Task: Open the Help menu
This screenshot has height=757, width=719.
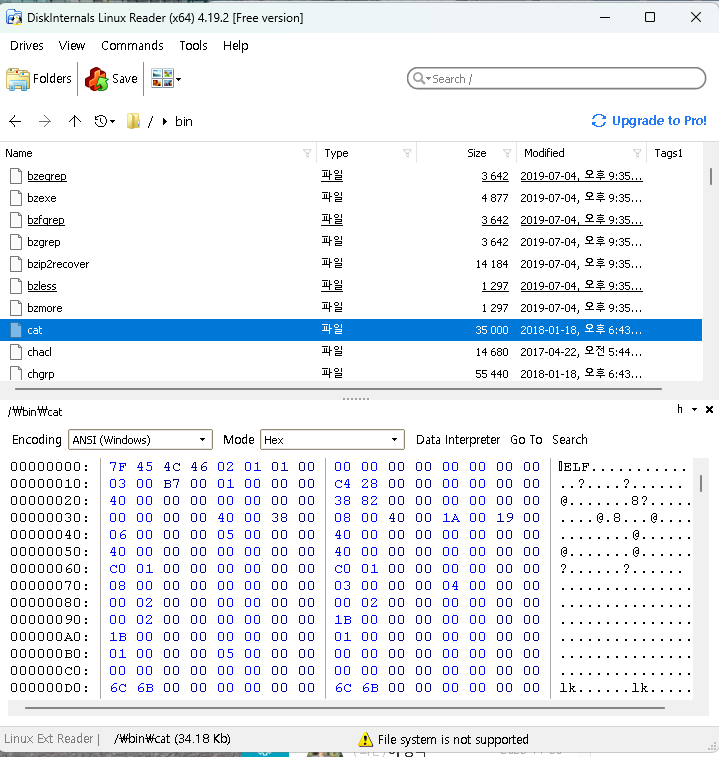Action: [236, 45]
